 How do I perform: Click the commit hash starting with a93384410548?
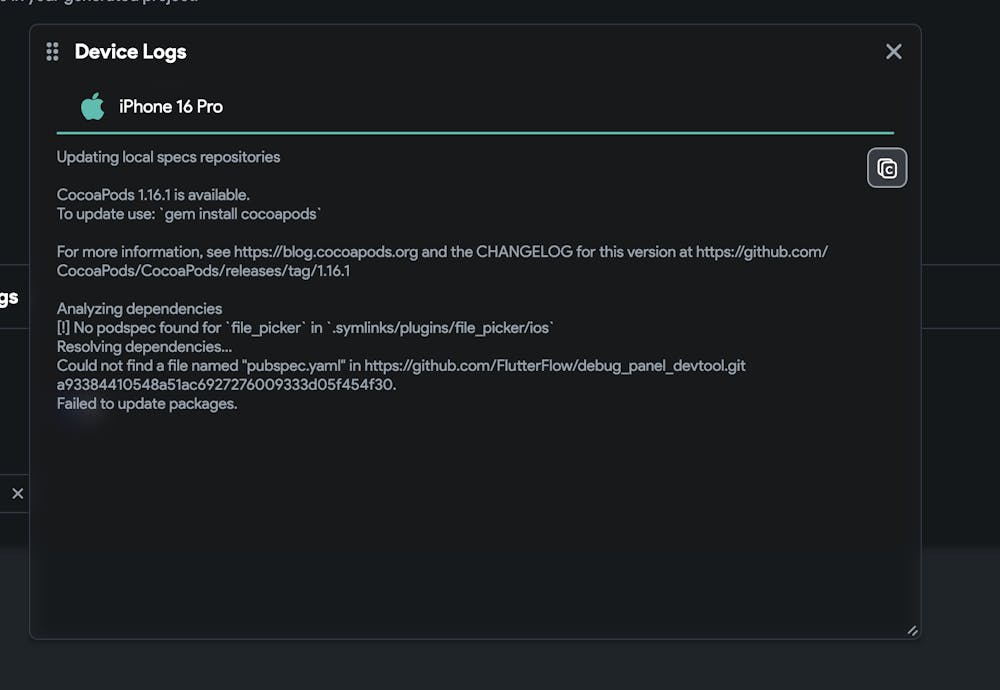click(226, 385)
